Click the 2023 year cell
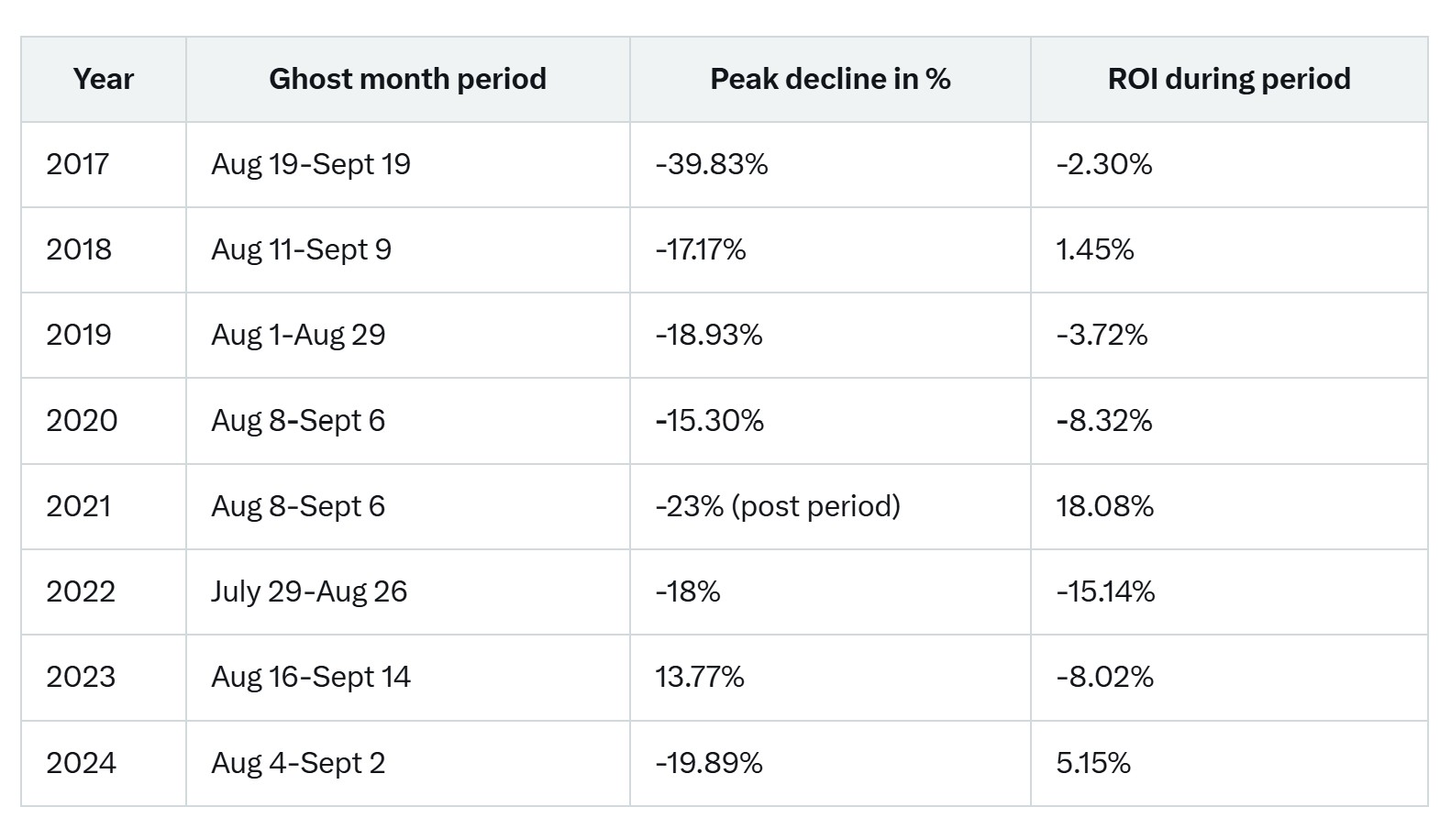Screen dimensions: 1451x840 coord(81,677)
